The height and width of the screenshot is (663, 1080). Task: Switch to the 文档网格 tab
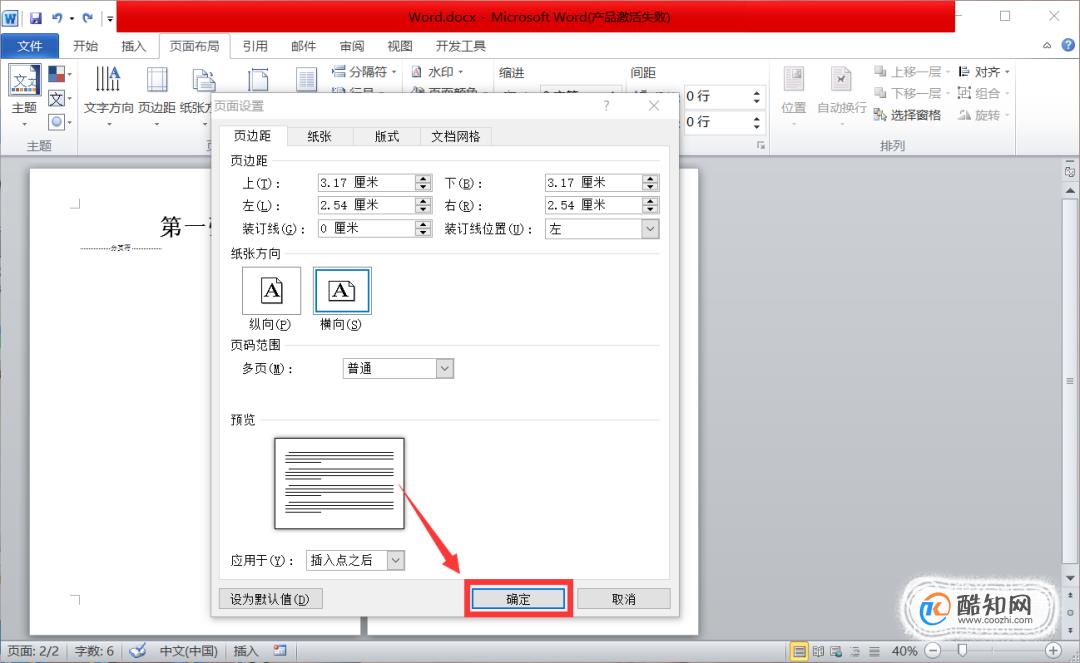pos(456,136)
